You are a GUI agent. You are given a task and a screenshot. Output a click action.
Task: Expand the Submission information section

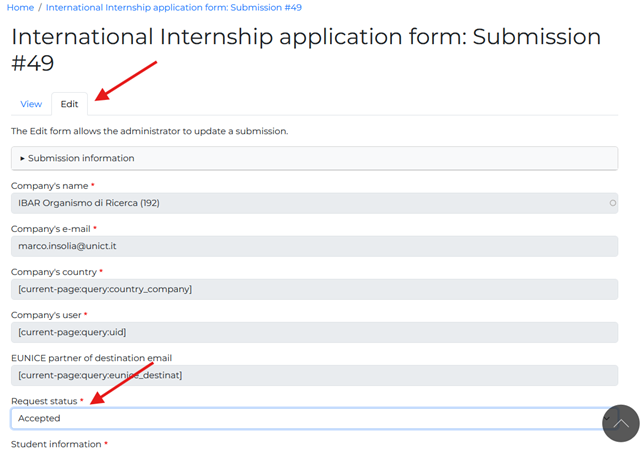[x=80, y=158]
